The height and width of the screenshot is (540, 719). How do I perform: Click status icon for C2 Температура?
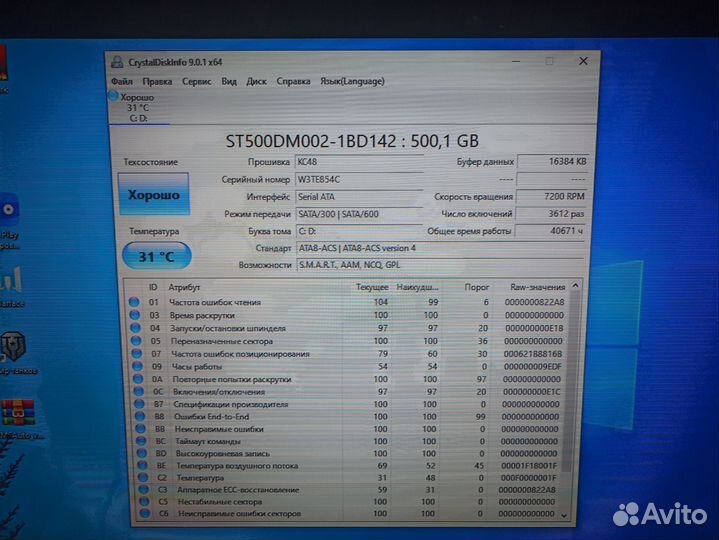coord(143,477)
